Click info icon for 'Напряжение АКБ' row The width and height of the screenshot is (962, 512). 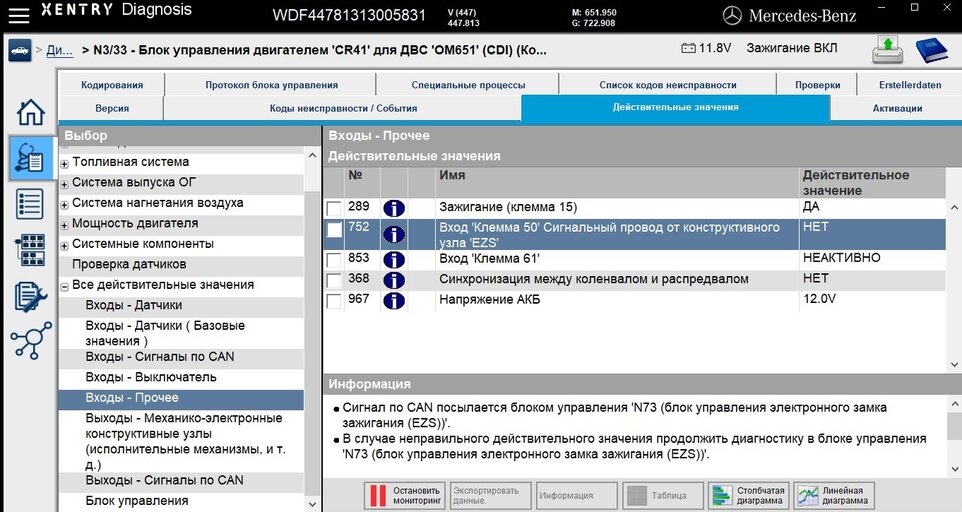tap(393, 301)
